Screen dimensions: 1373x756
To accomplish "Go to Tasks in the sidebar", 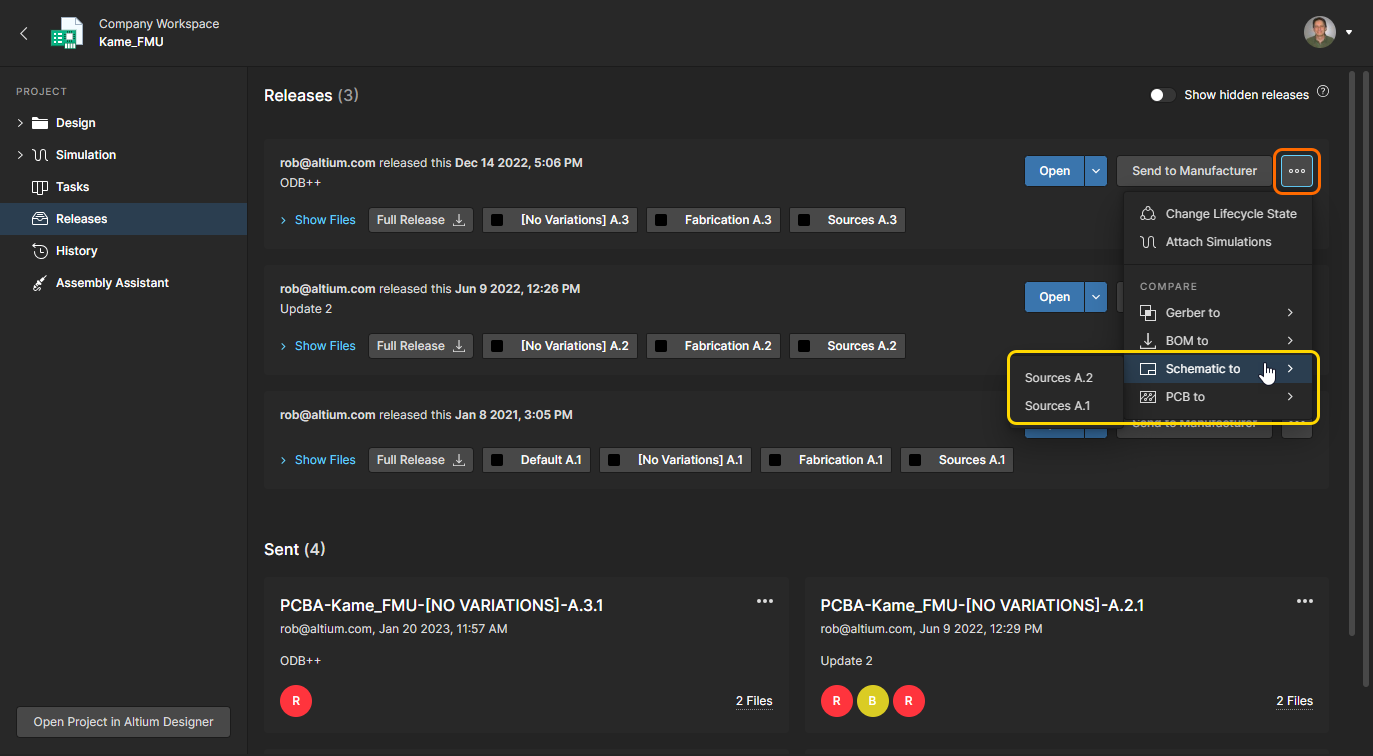I will [x=73, y=187].
